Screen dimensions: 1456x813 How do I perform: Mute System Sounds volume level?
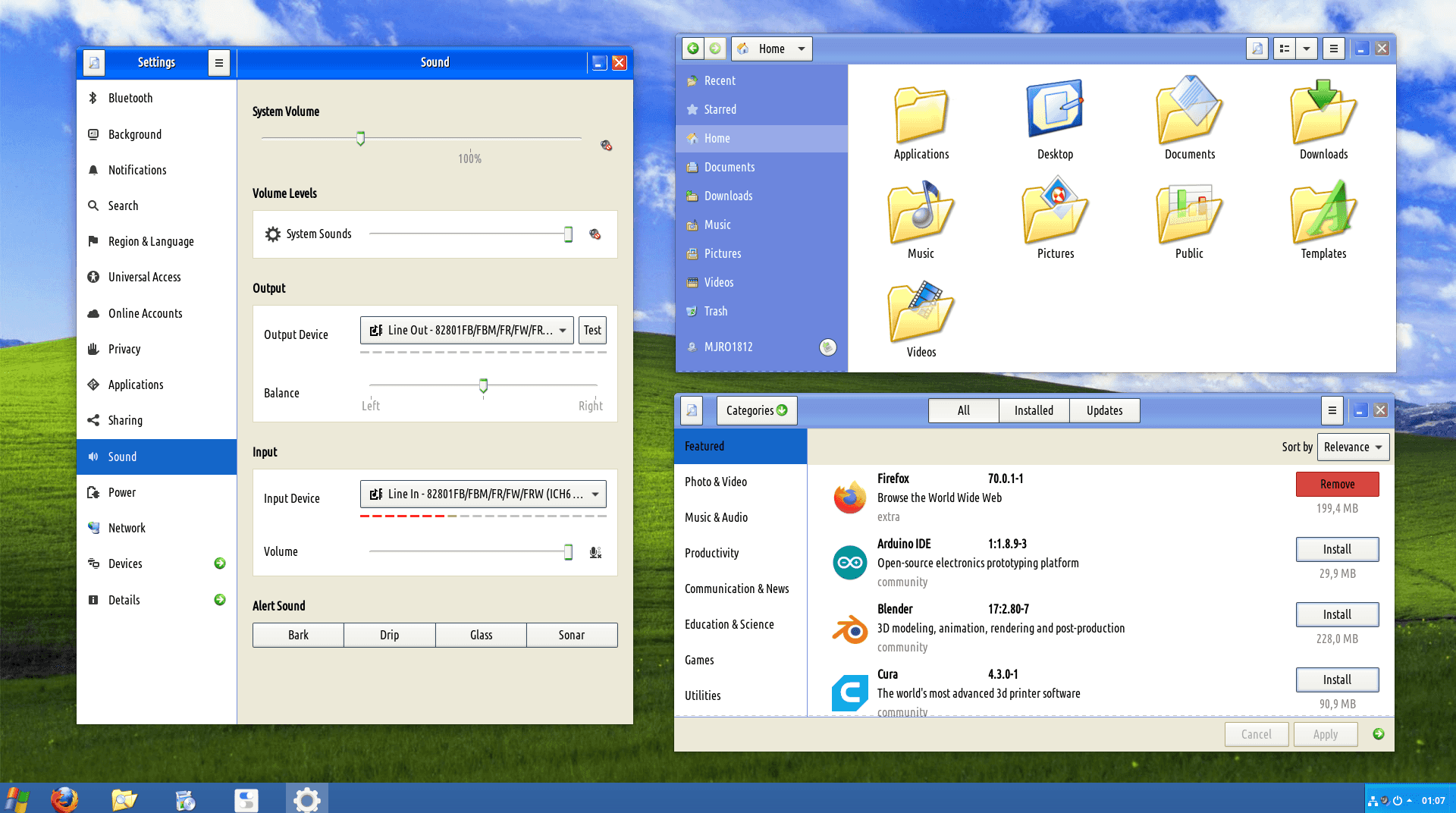pos(595,234)
